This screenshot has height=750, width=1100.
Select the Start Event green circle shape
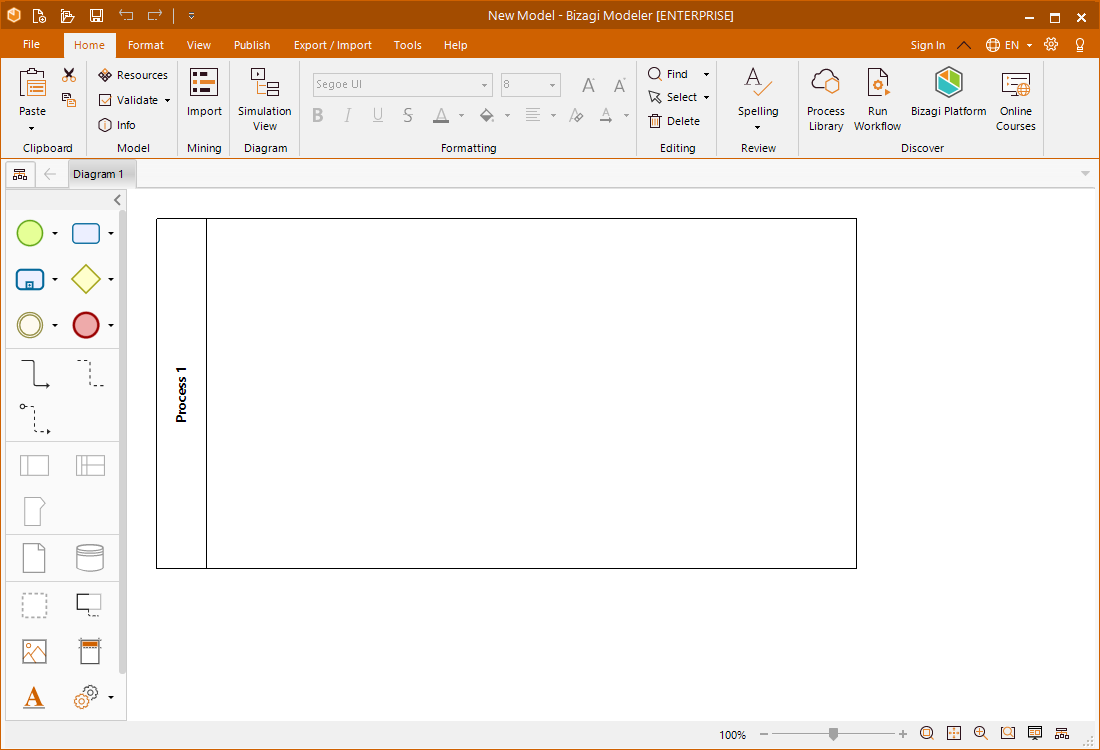tap(29, 233)
